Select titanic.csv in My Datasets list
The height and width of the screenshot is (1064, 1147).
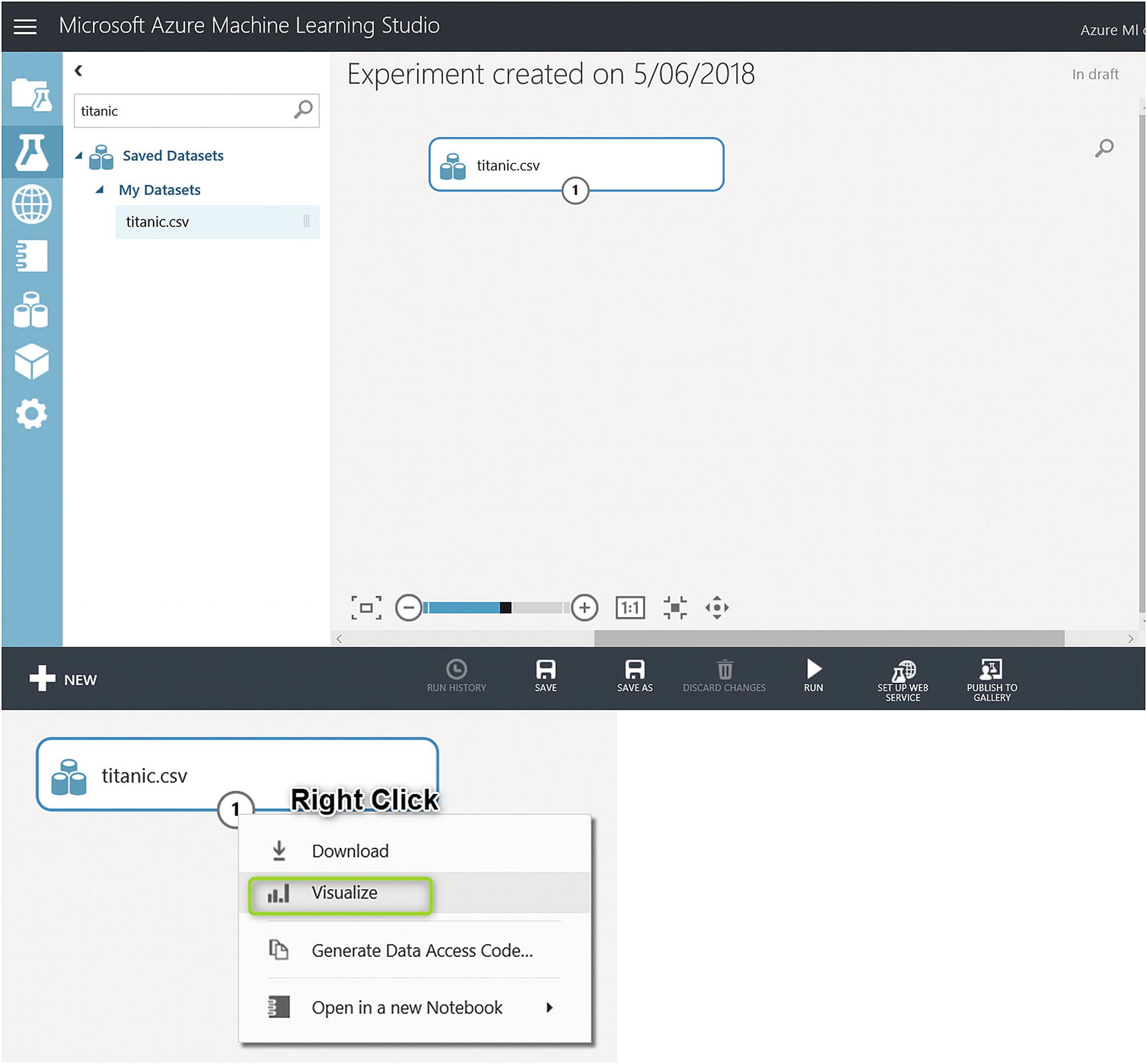(217, 222)
